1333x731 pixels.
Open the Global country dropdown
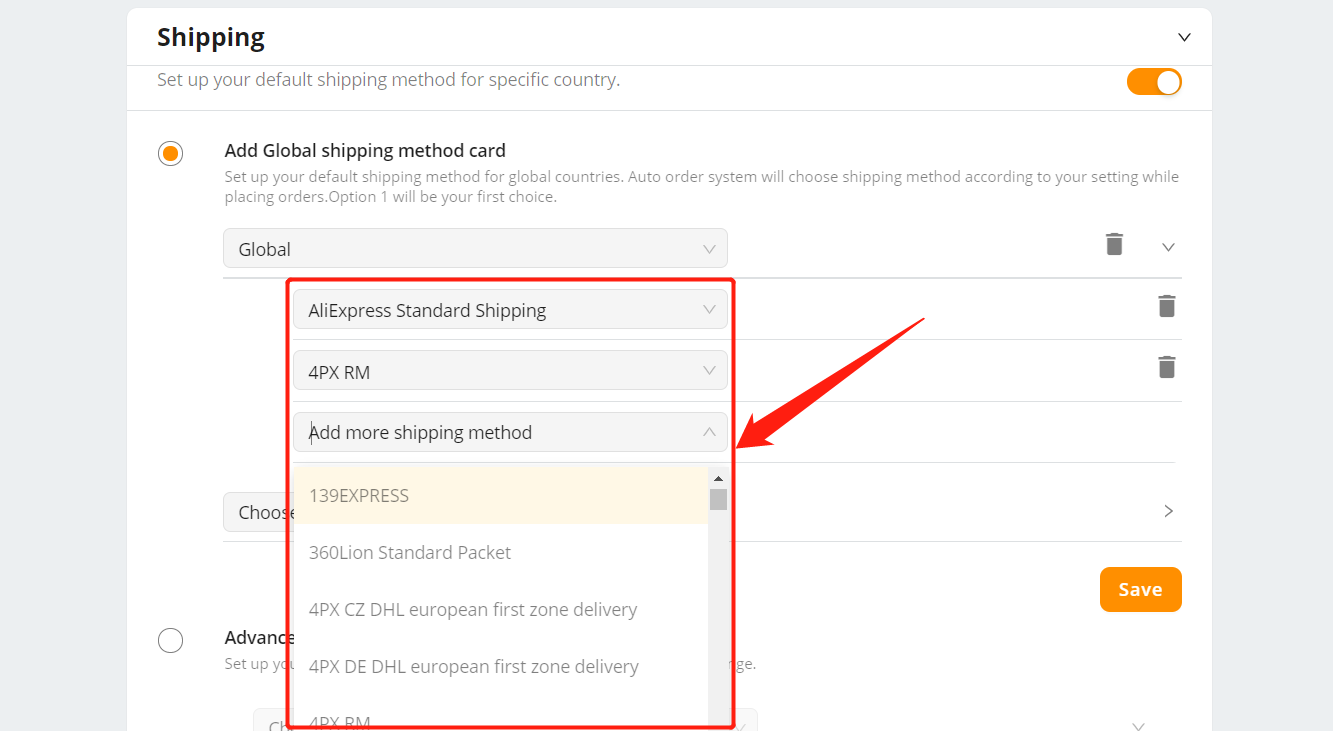click(x=475, y=248)
